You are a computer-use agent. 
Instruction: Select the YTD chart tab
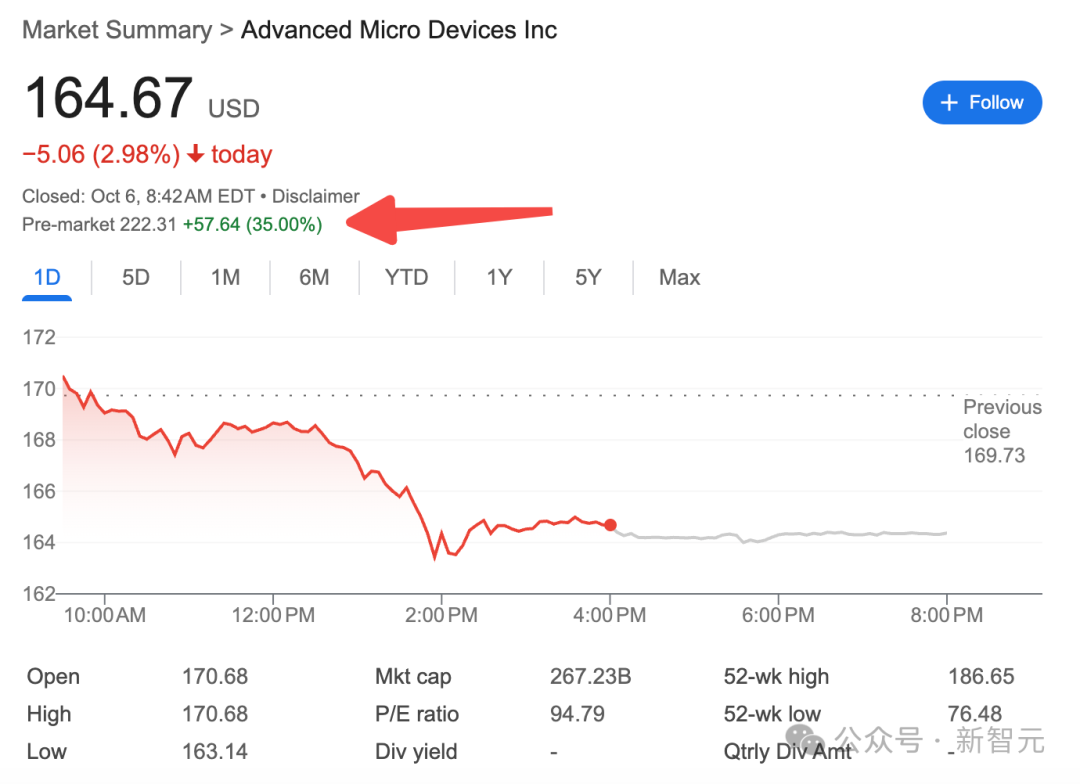(x=406, y=277)
